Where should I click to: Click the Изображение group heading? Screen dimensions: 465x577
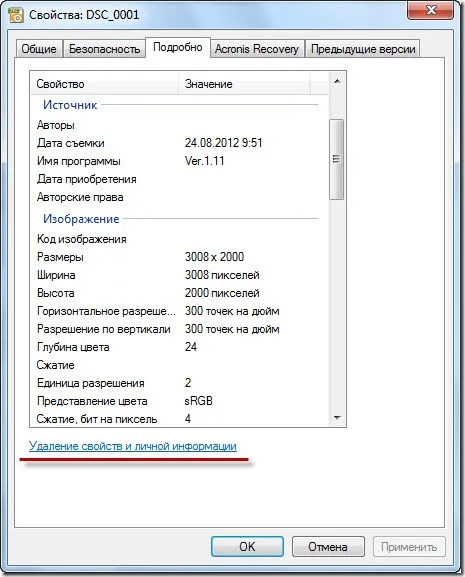pyautogui.click(x=81, y=219)
